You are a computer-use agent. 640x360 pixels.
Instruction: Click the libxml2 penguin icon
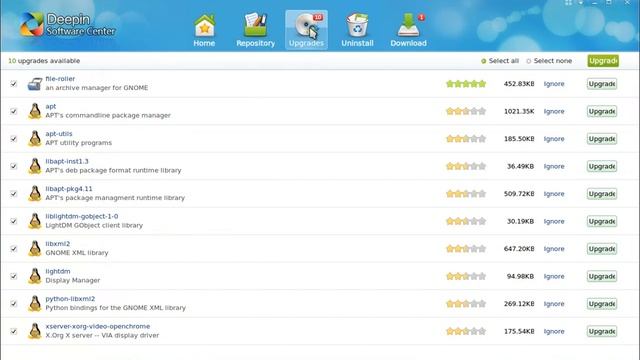tap(35, 249)
